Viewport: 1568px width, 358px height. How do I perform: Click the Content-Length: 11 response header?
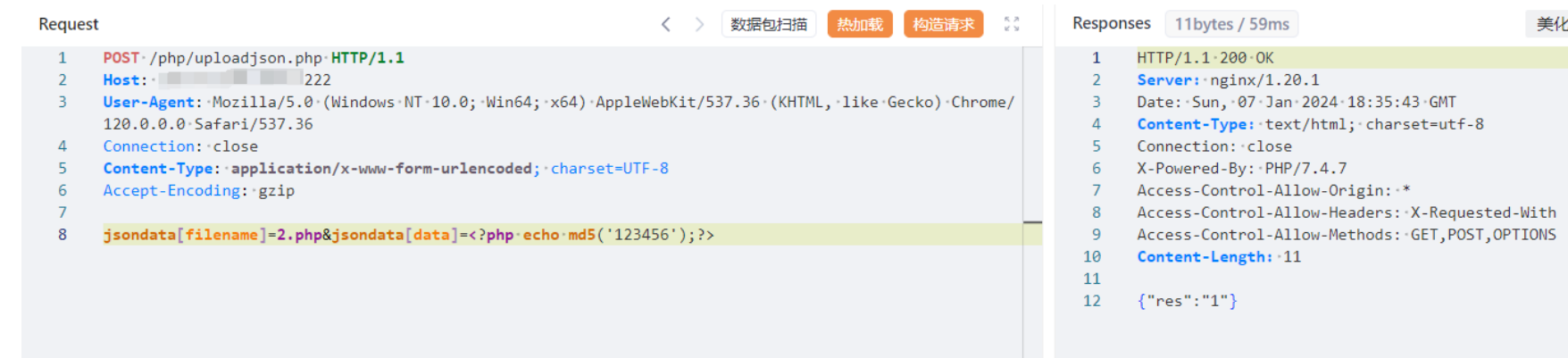pyautogui.click(x=1219, y=257)
